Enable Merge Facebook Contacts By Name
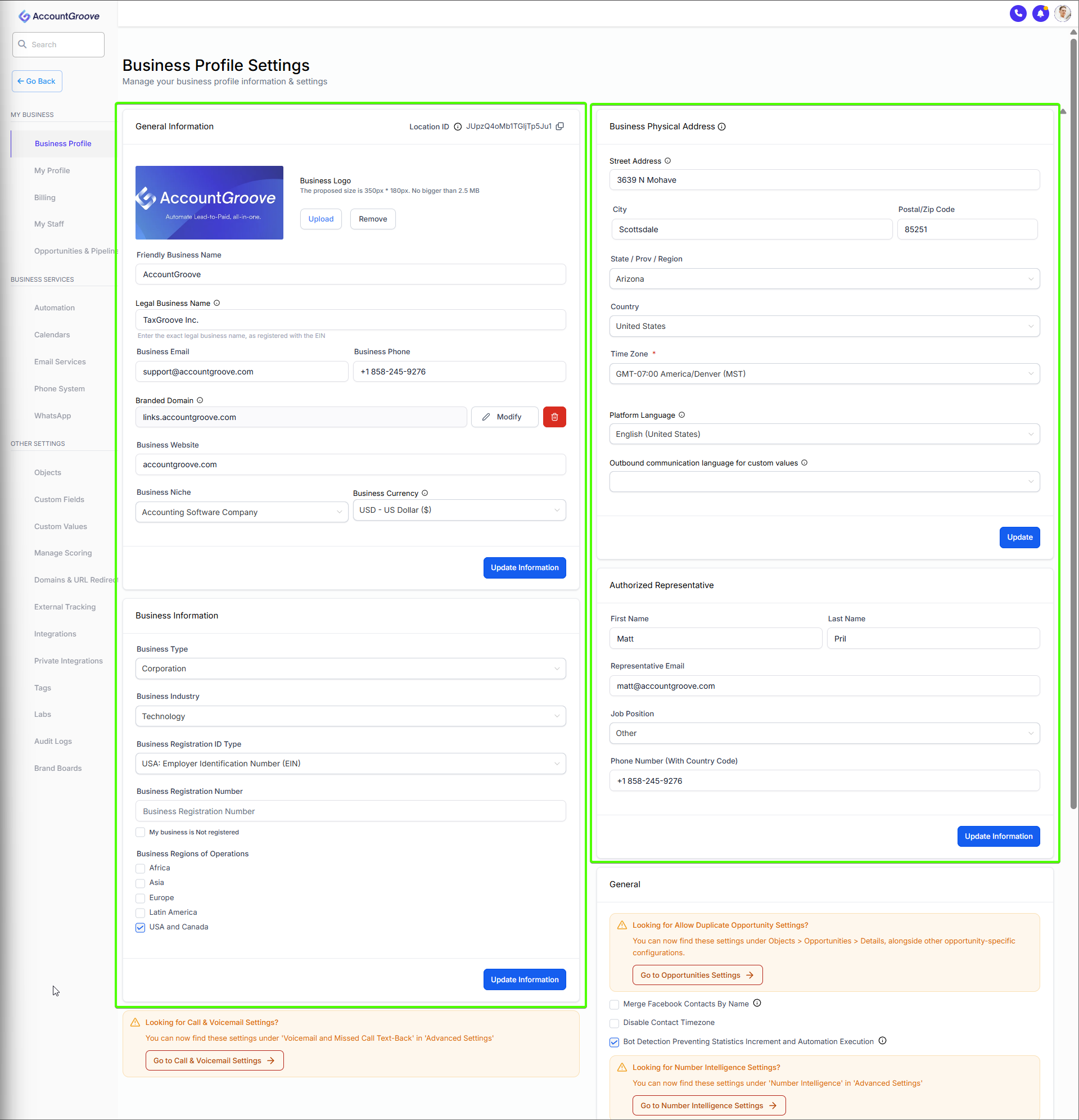The image size is (1079, 1120). pos(615,1005)
